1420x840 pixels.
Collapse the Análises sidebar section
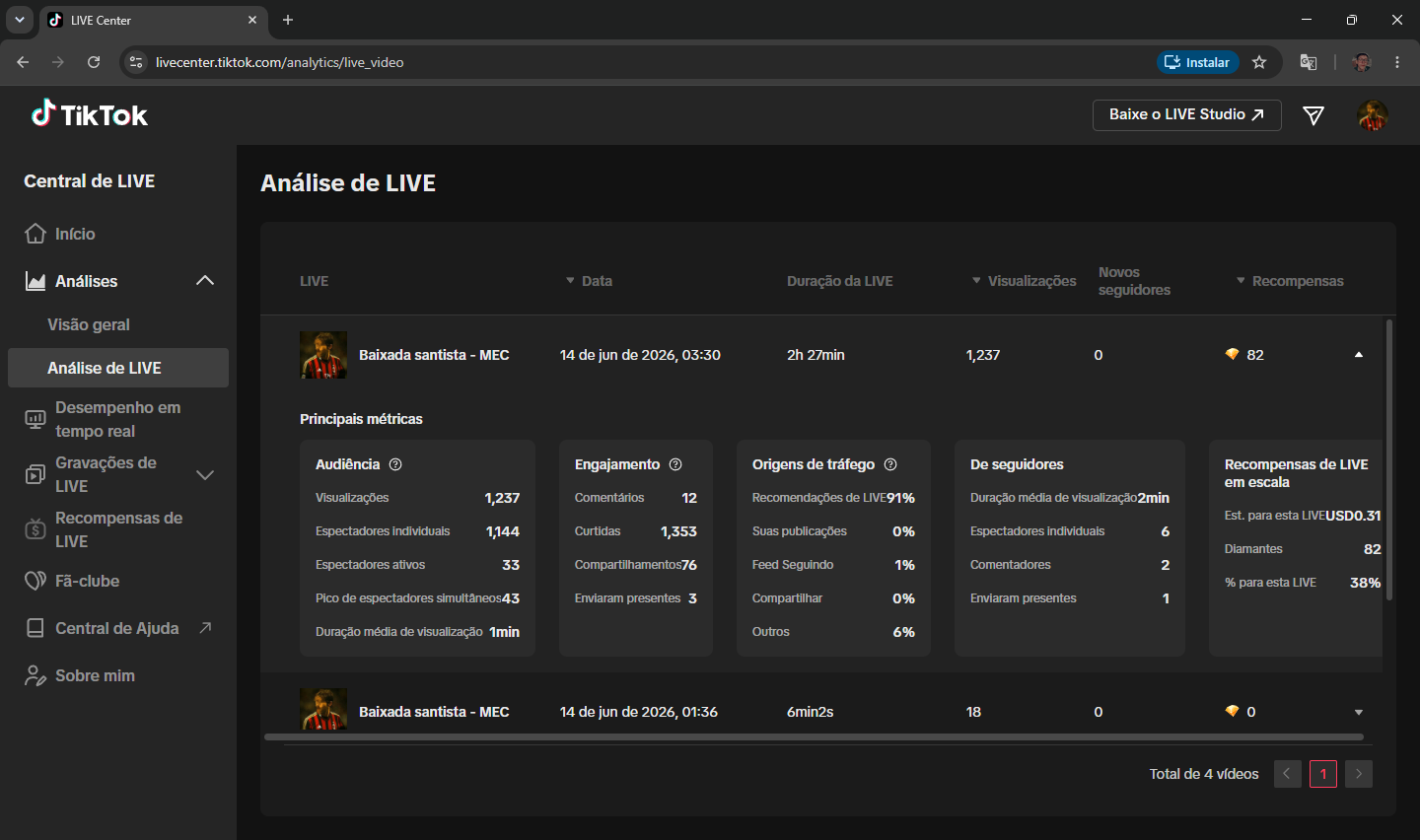[x=205, y=281]
